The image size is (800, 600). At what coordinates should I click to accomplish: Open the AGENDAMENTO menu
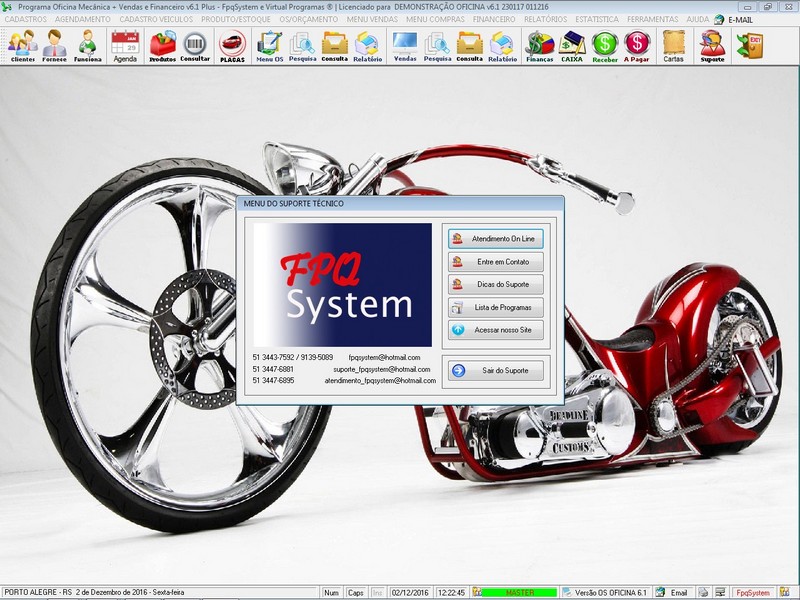click(x=83, y=19)
